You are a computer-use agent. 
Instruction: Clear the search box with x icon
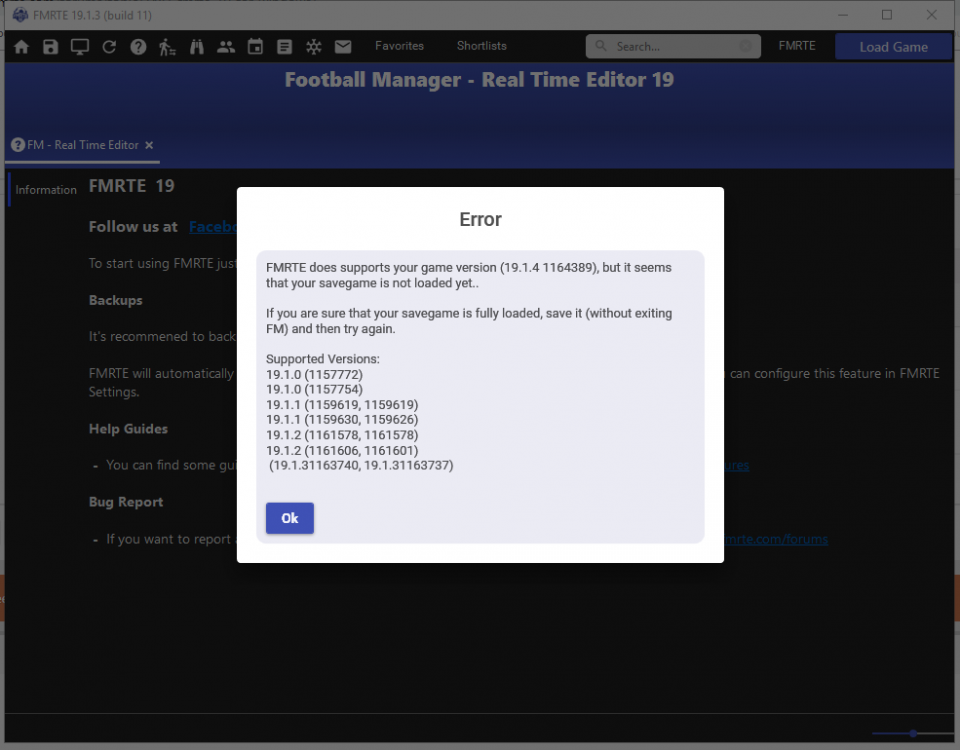point(745,47)
